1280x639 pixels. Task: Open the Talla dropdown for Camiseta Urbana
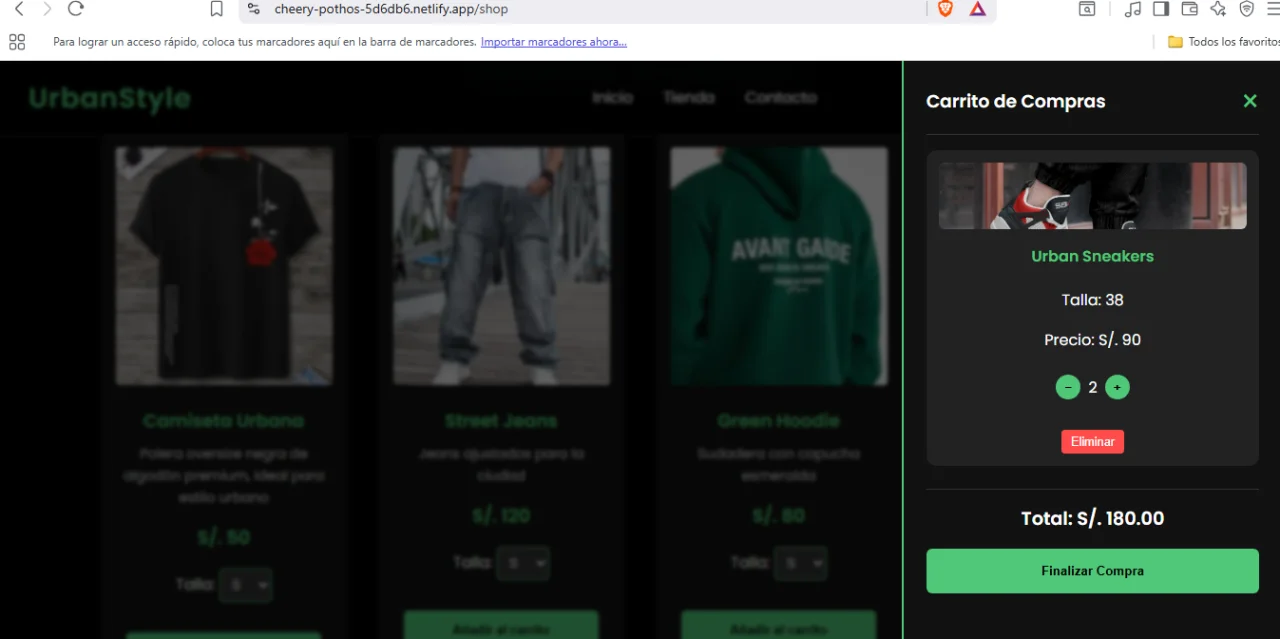tap(245, 585)
